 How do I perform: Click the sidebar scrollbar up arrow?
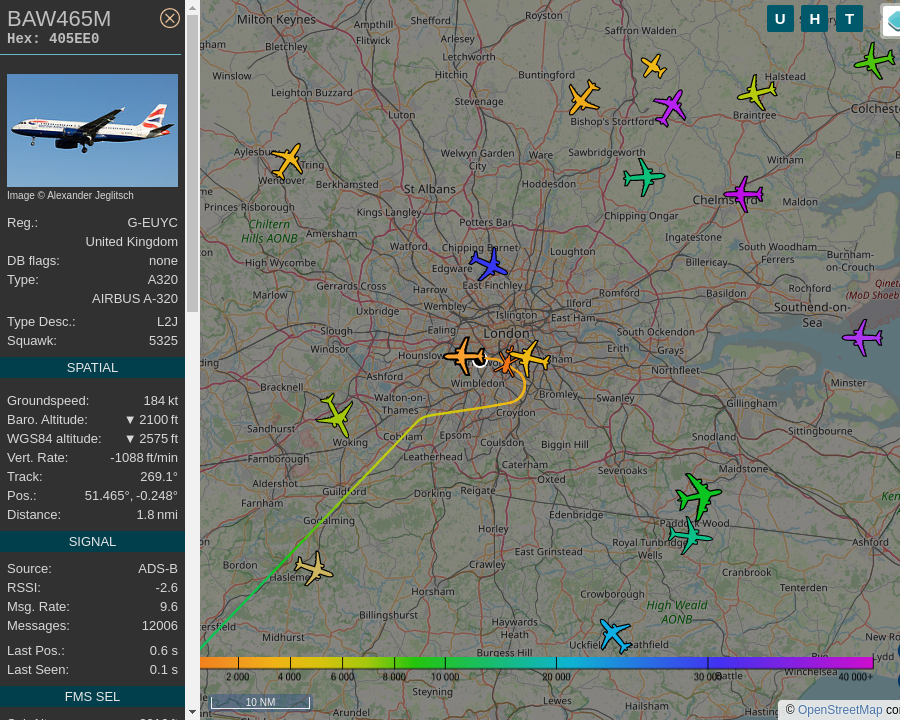[192, 7]
